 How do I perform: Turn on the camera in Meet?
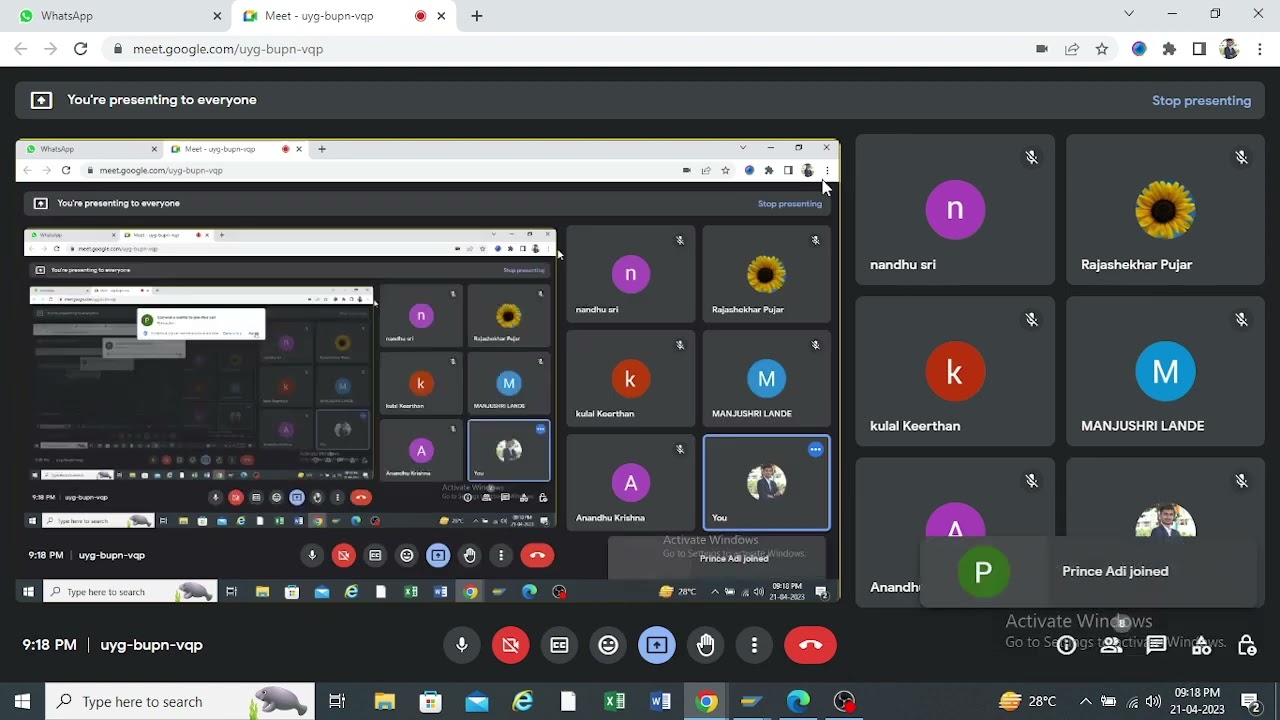[x=510, y=645]
